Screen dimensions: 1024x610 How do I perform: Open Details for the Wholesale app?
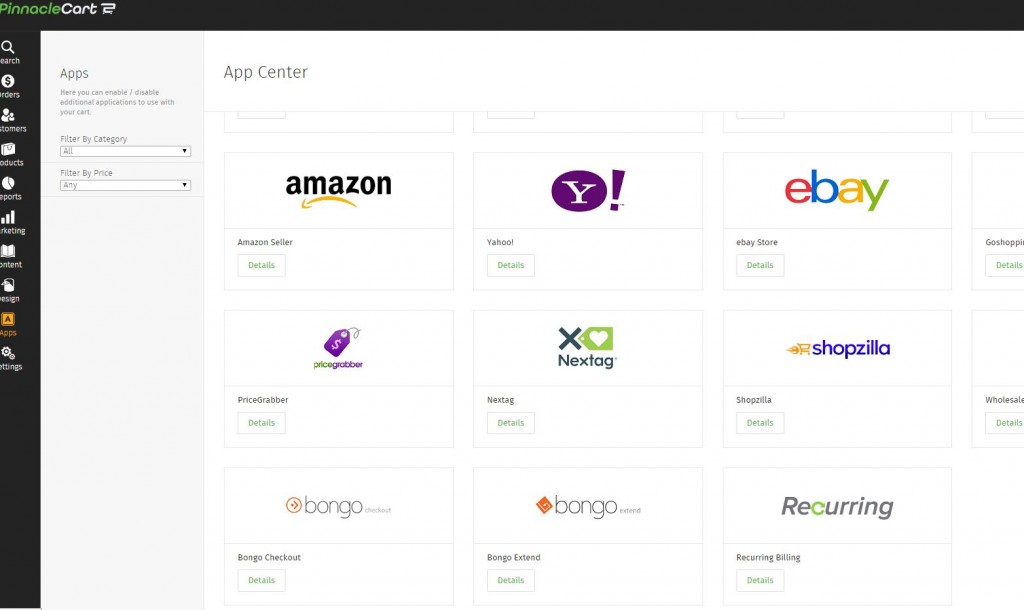(x=1005, y=423)
